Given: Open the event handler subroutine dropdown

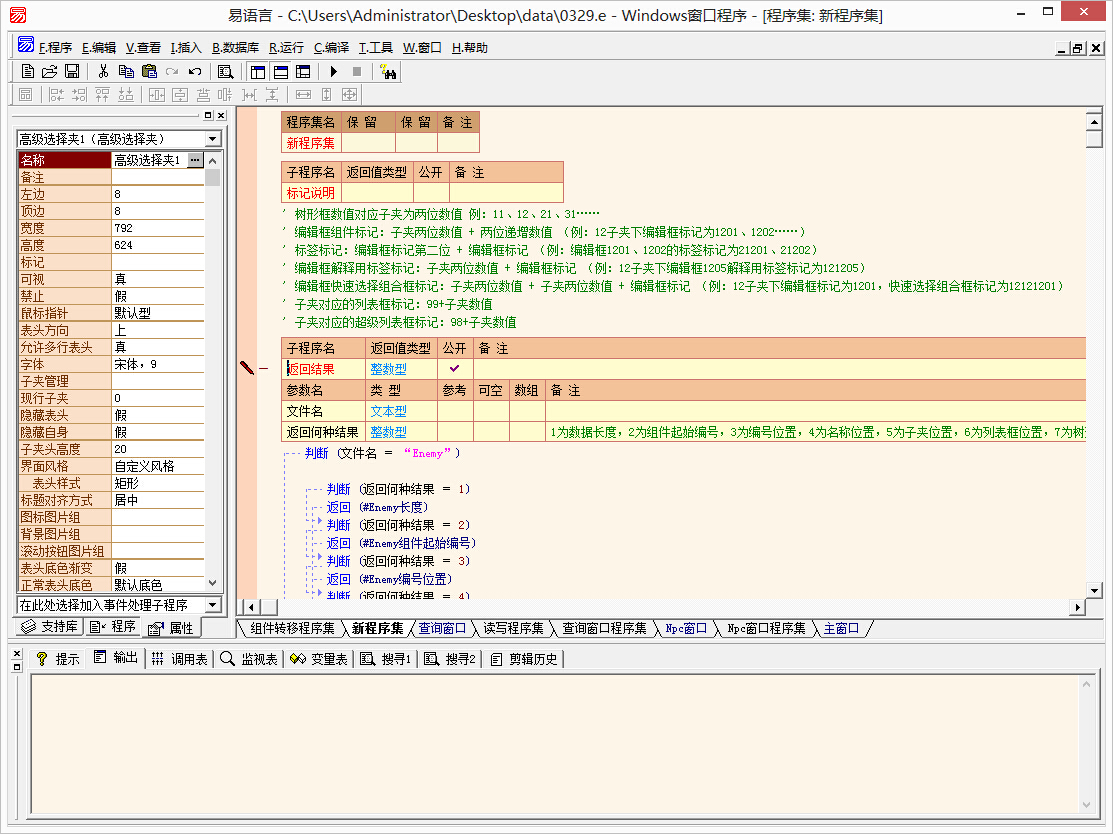Looking at the screenshot, I should (212, 605).
